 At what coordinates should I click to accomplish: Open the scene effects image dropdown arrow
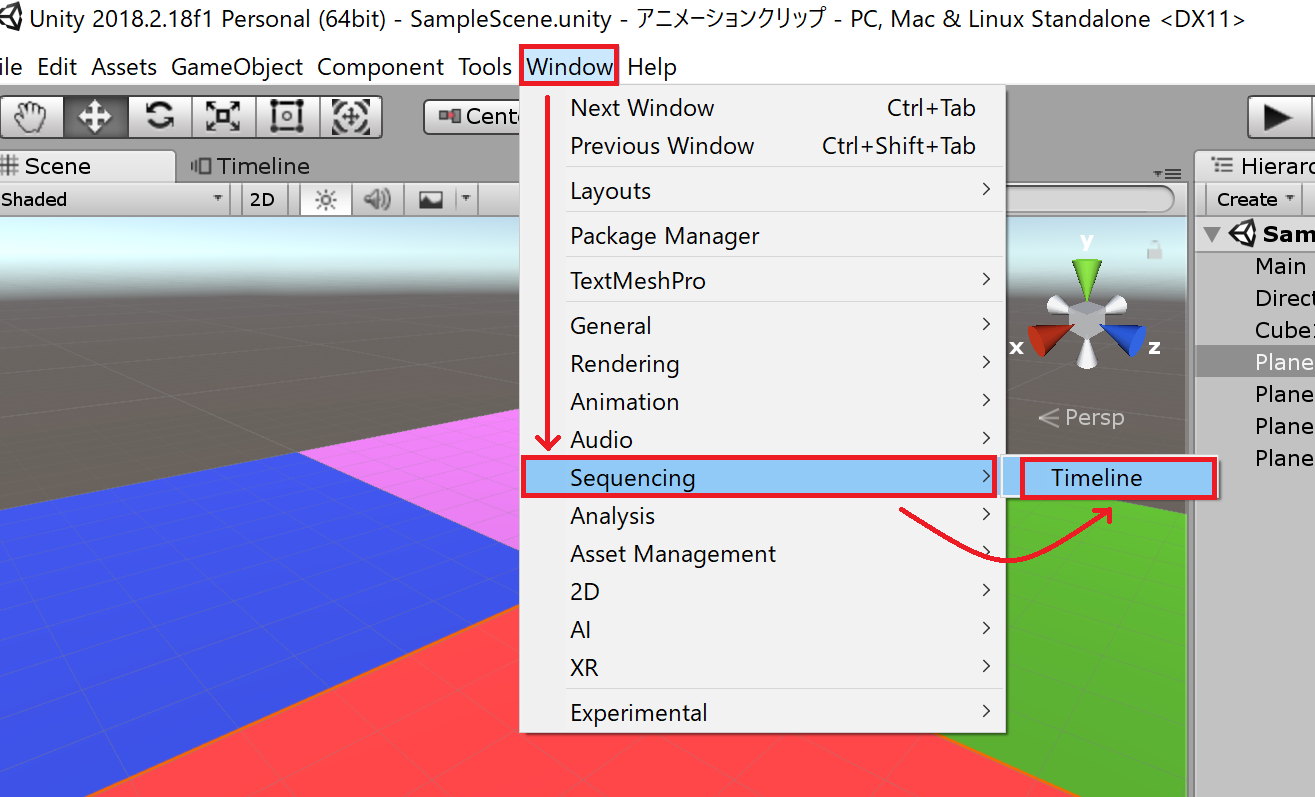click(466, 200)
